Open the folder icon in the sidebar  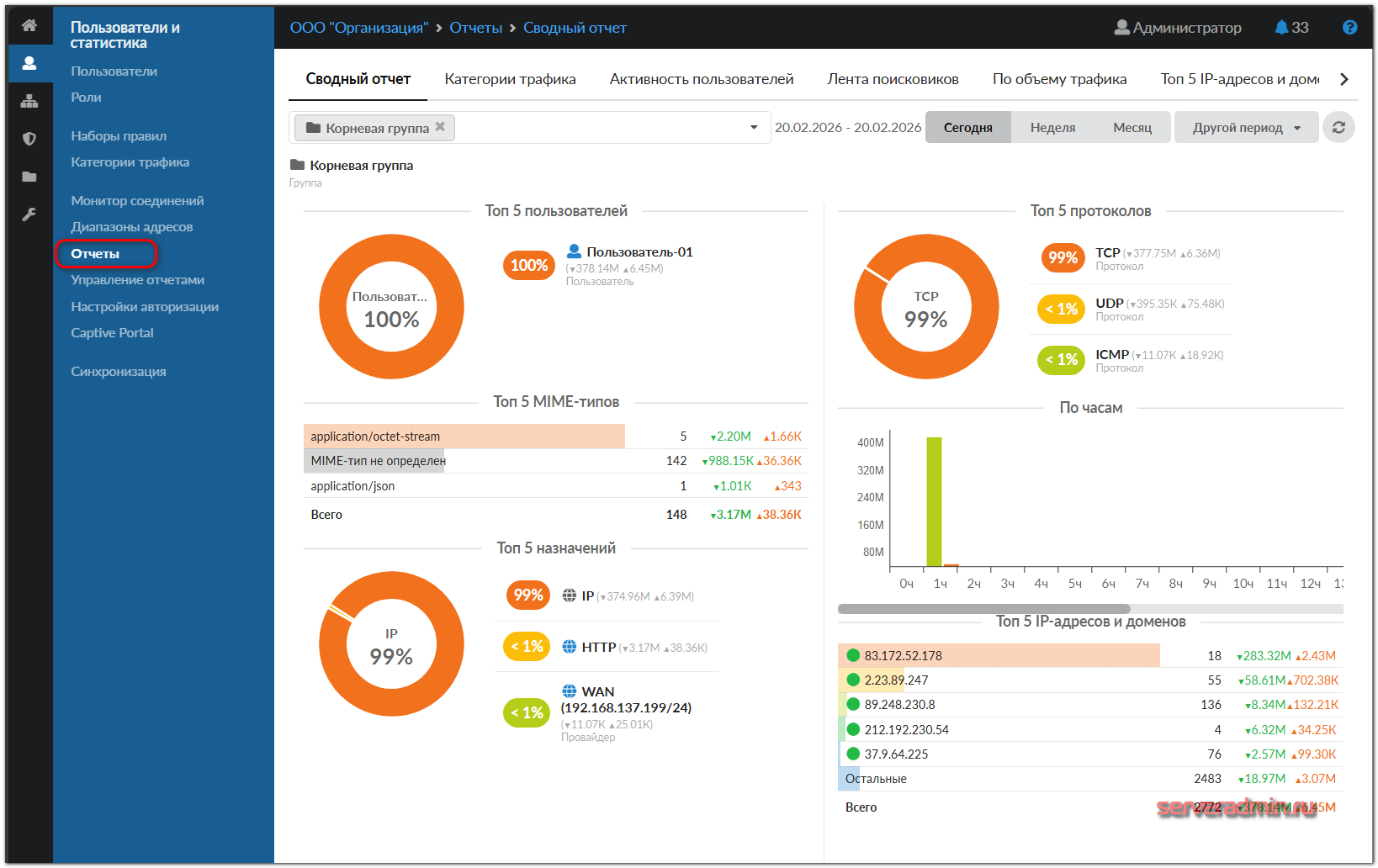[x=29, y=177]
